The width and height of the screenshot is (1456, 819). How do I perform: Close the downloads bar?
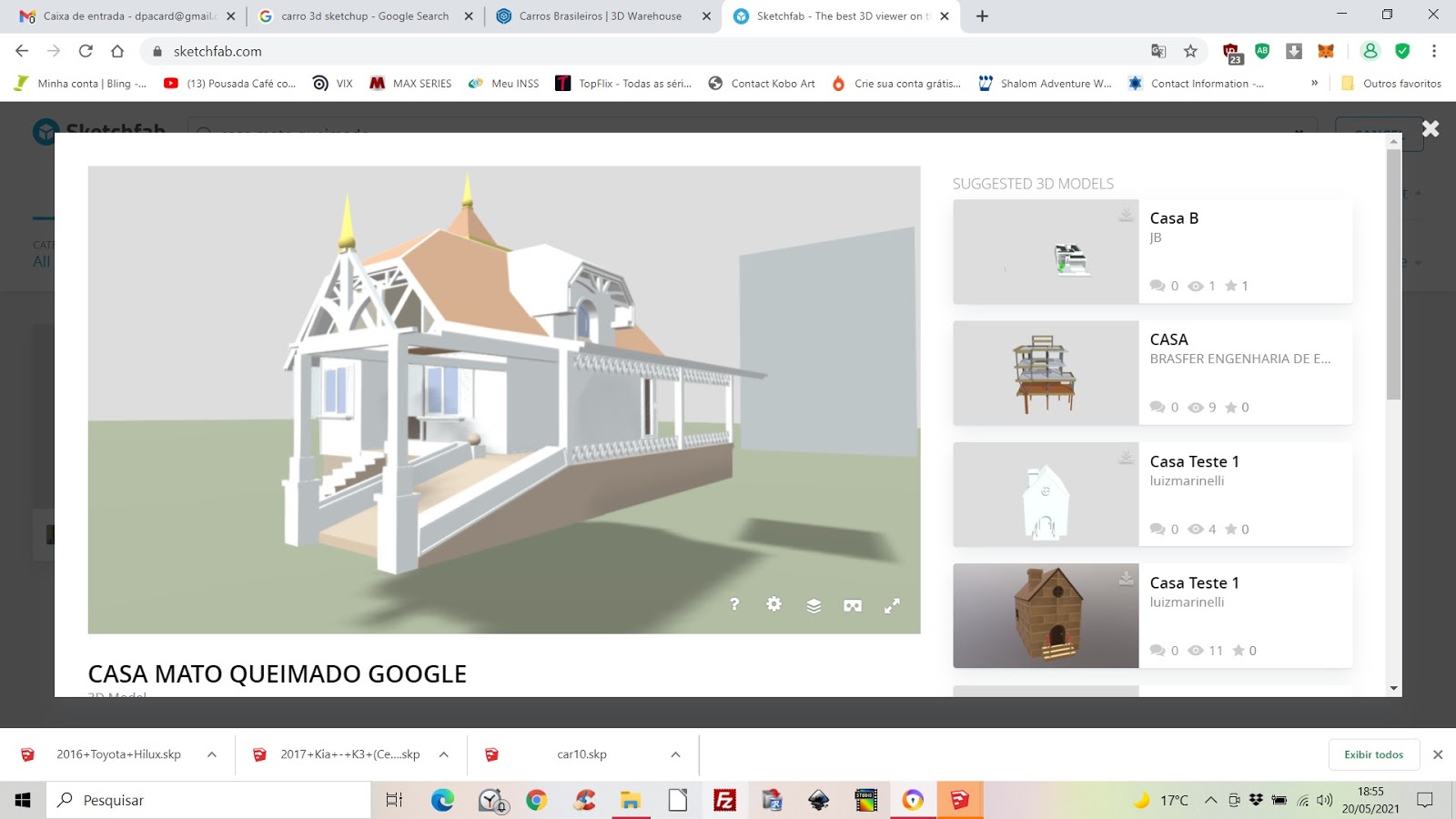coord(1438,754)
